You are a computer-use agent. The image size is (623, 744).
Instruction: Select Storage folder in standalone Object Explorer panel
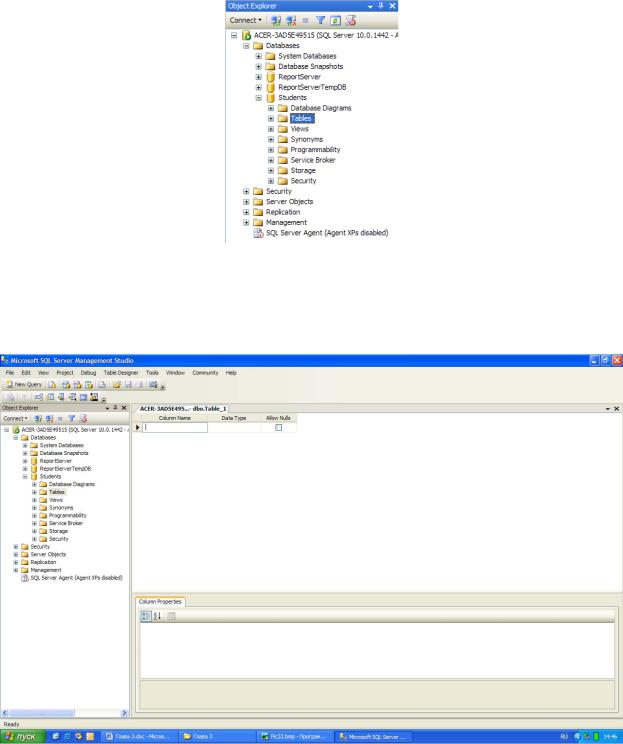pyautogui.click(x=303, y=170)
